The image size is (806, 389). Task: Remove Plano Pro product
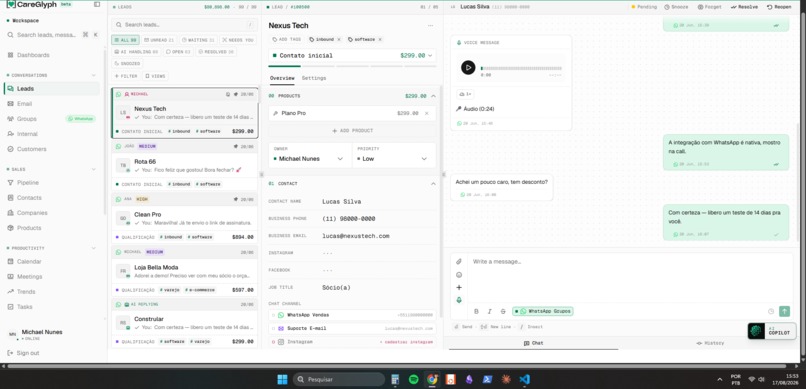click(x=426, y=113)
